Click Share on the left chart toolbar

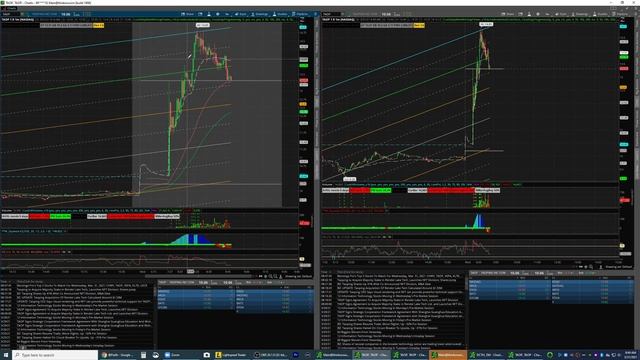pos(188,14)
